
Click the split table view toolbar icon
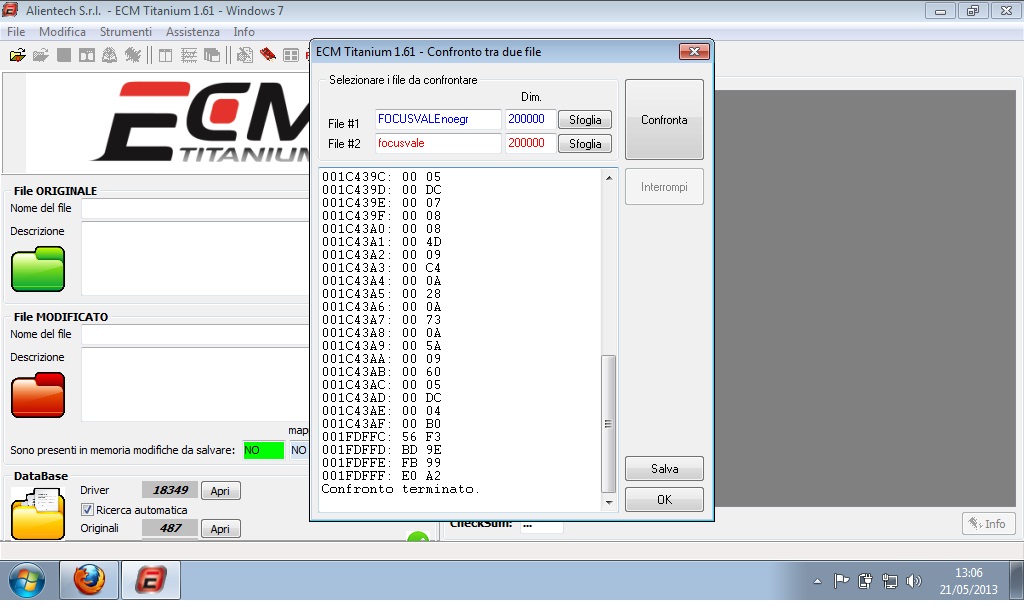point(166,56)
